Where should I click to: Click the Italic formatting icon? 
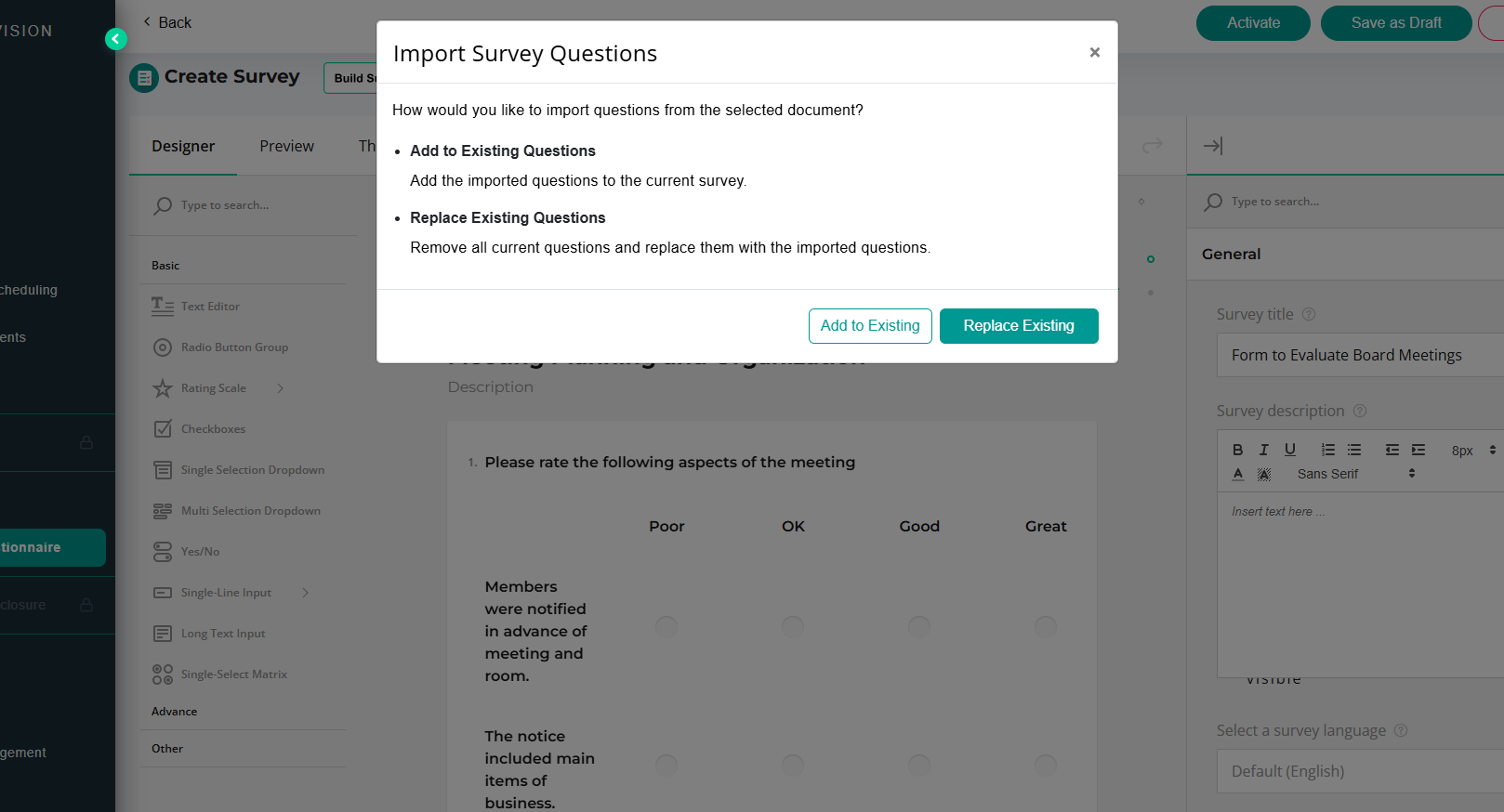point(1263,450)
